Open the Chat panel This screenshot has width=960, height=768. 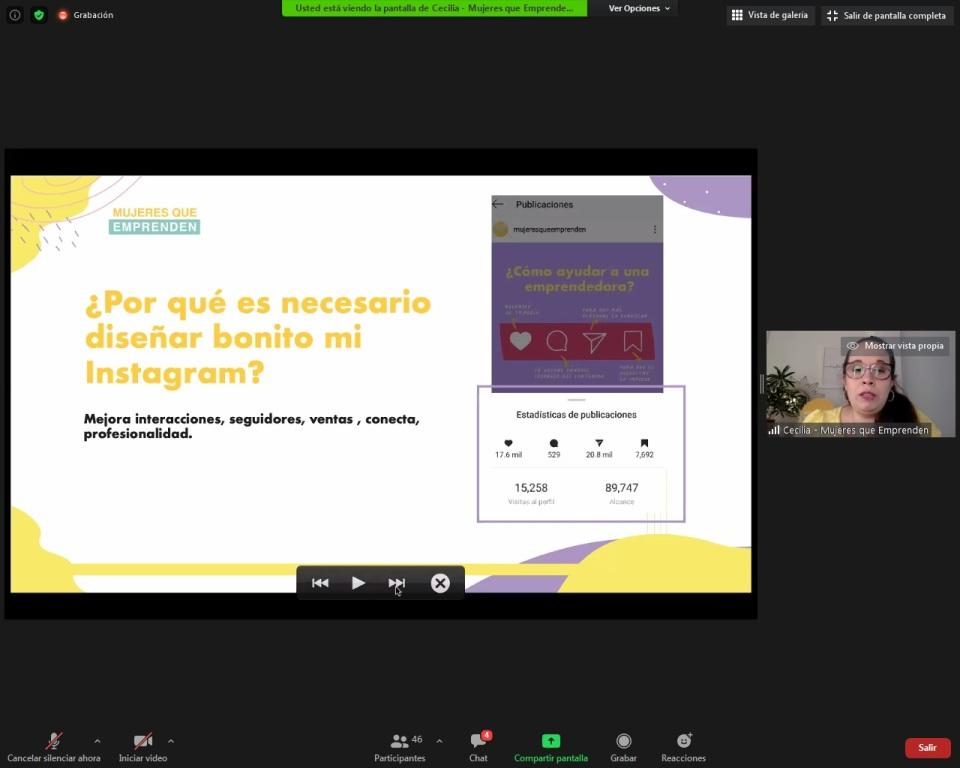(478, 747)
